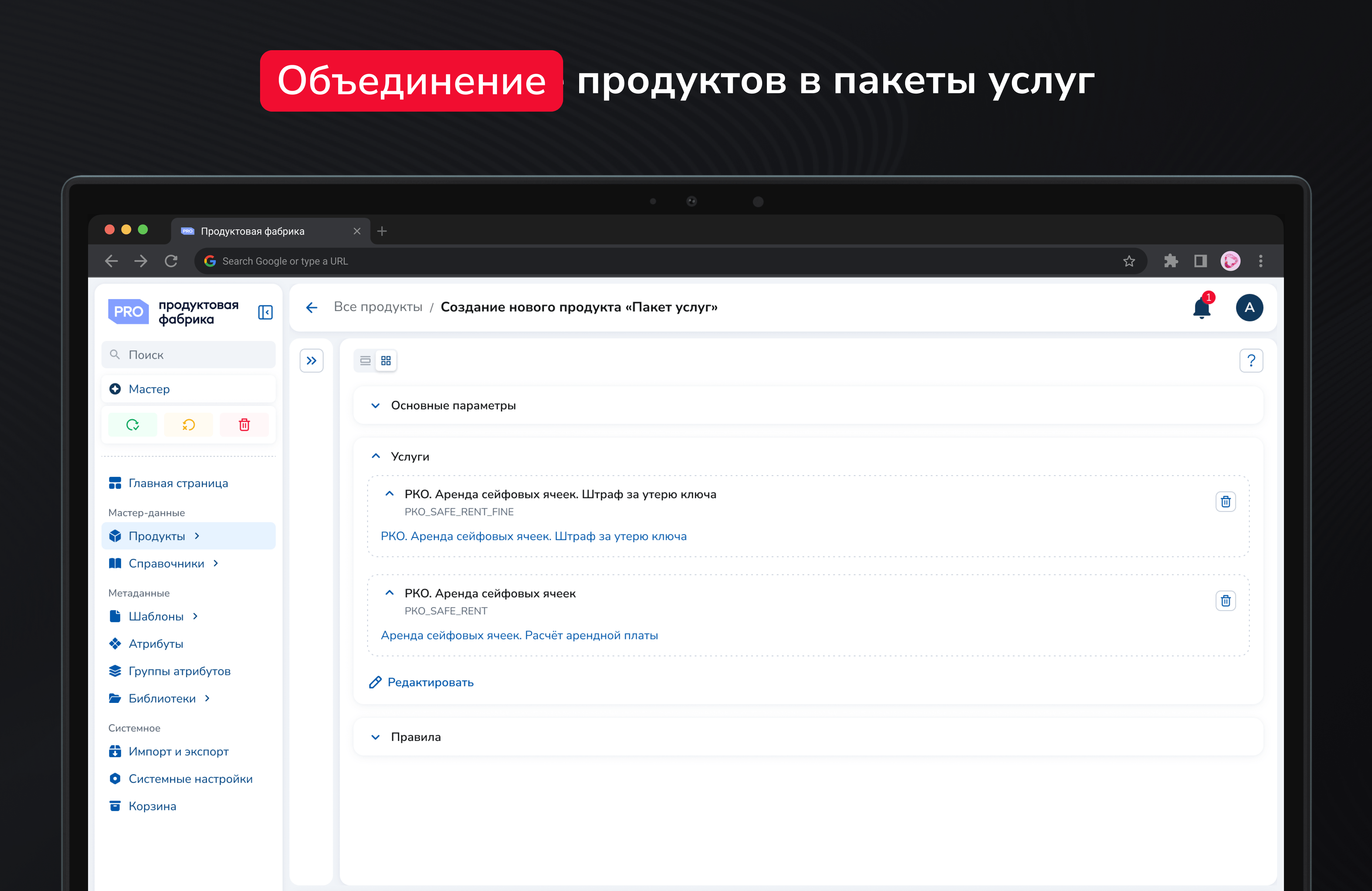Expand the side panel with double-arrow button
The width and height of the screenshot is (1372, 891).
click(x=311, y=361)
